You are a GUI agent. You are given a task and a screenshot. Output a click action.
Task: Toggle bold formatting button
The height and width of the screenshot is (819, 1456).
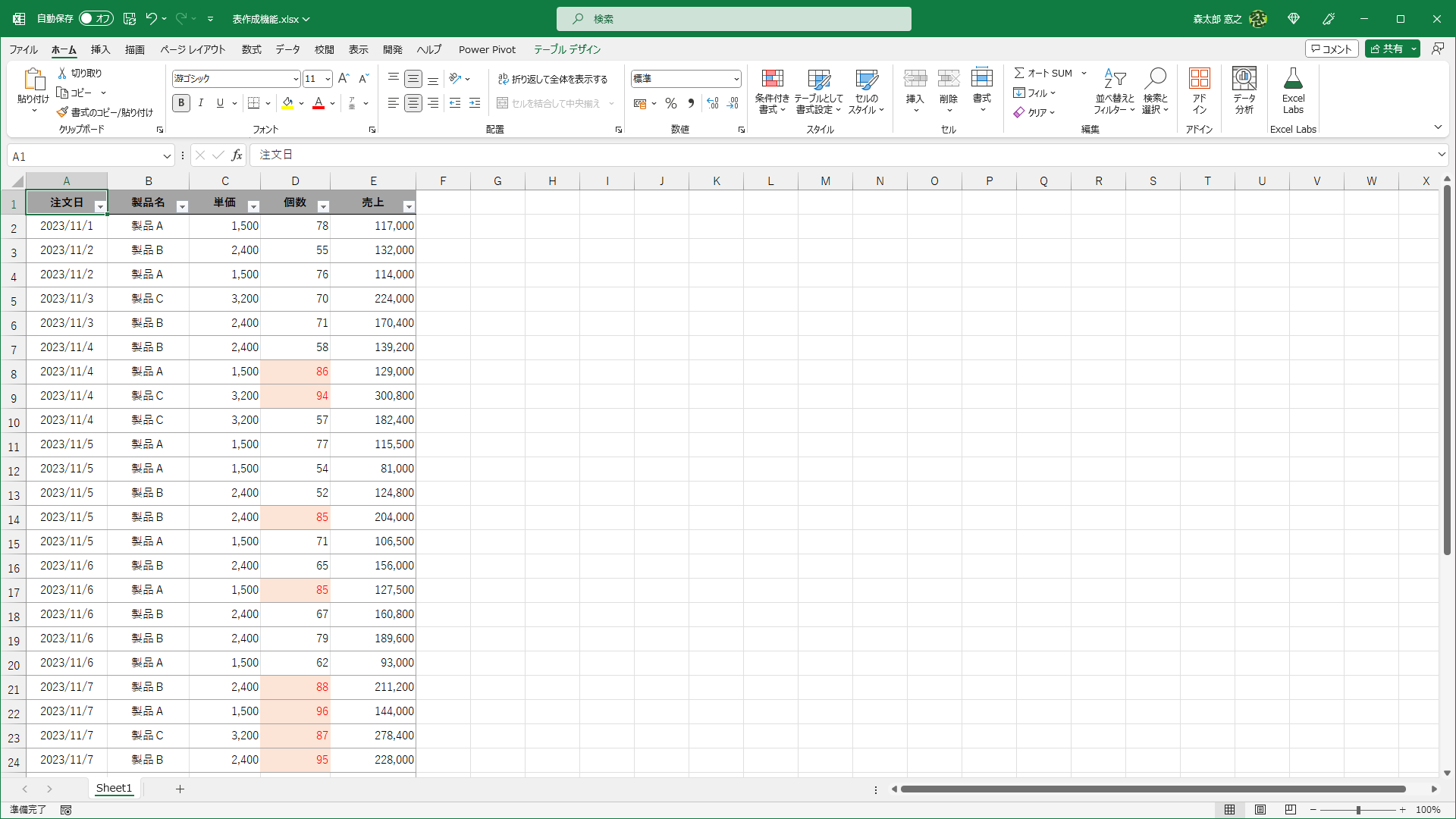point(181,103)
